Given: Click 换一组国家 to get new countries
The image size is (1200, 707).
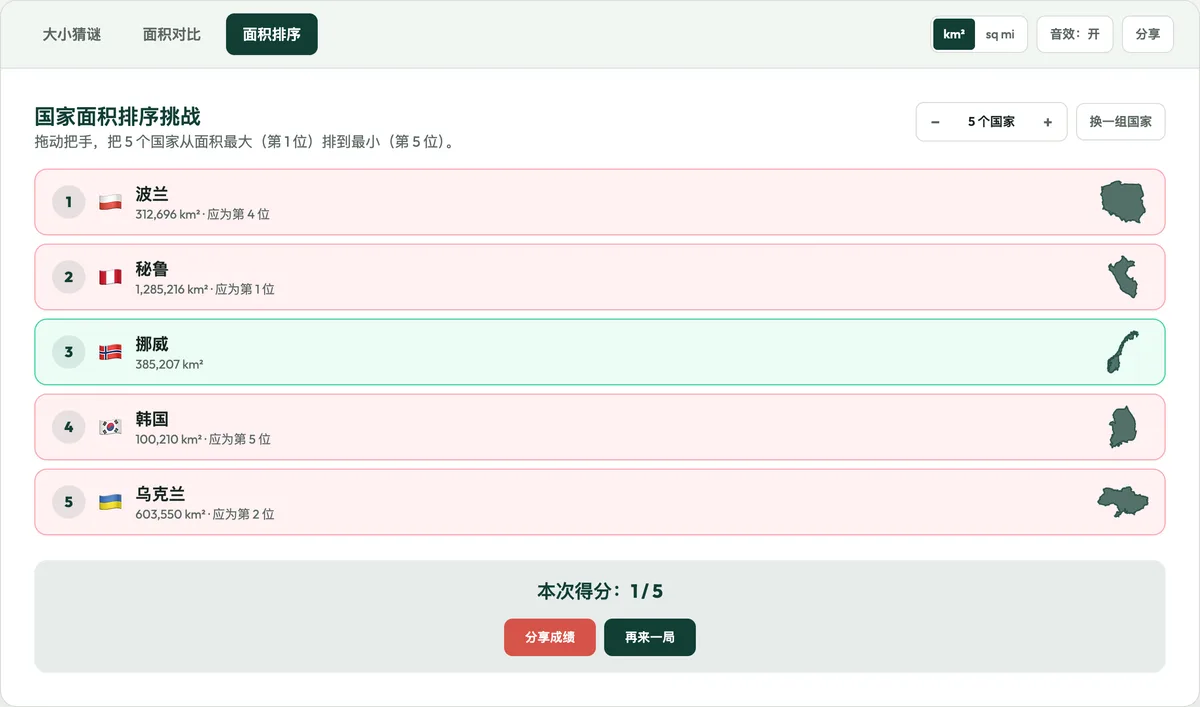Looking at the screenshot, I should pos(1121,122).
